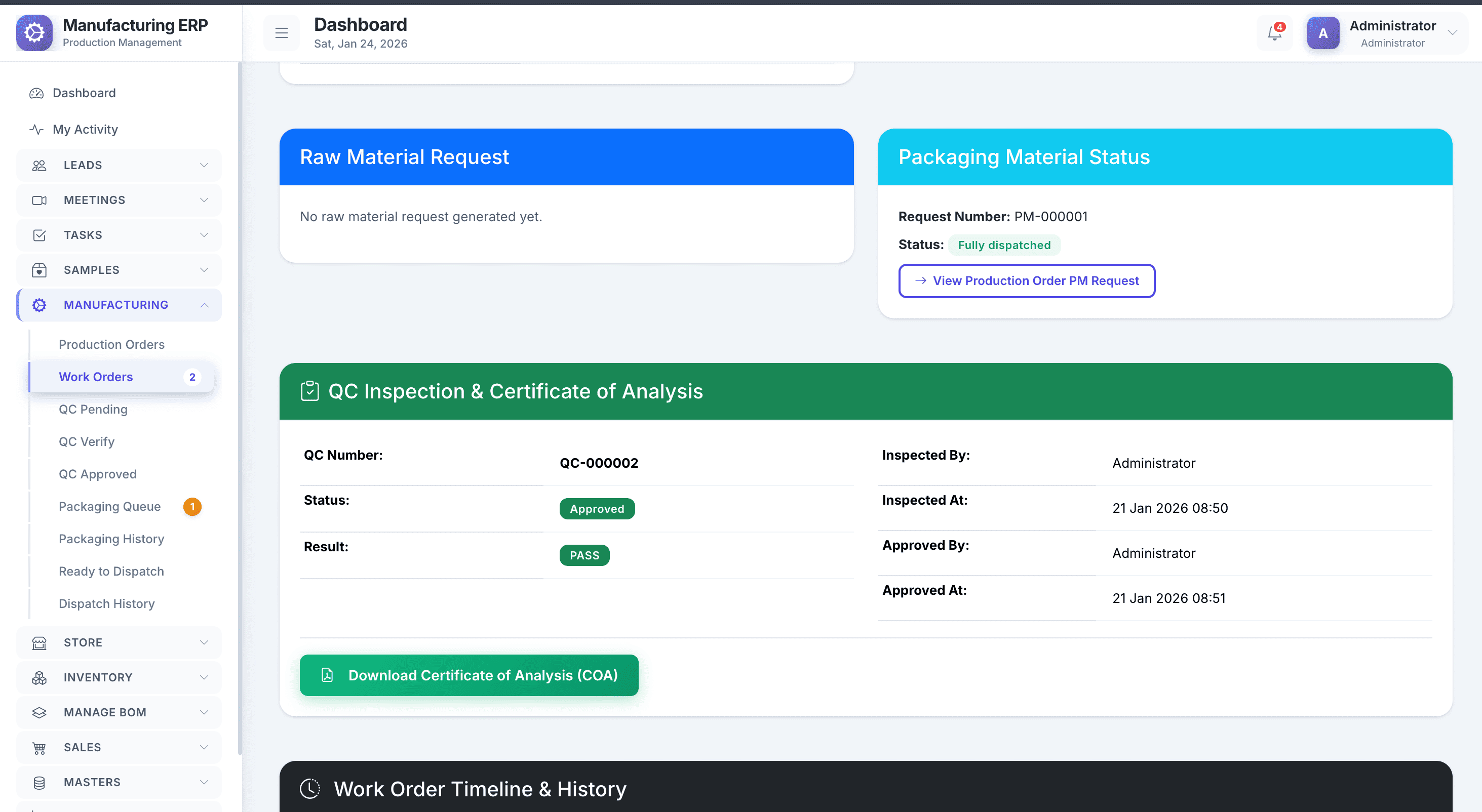Click the Inventory boxes icon
Image resolution: width=1482 pixels, height=812 pixels.
click(39, 677)
